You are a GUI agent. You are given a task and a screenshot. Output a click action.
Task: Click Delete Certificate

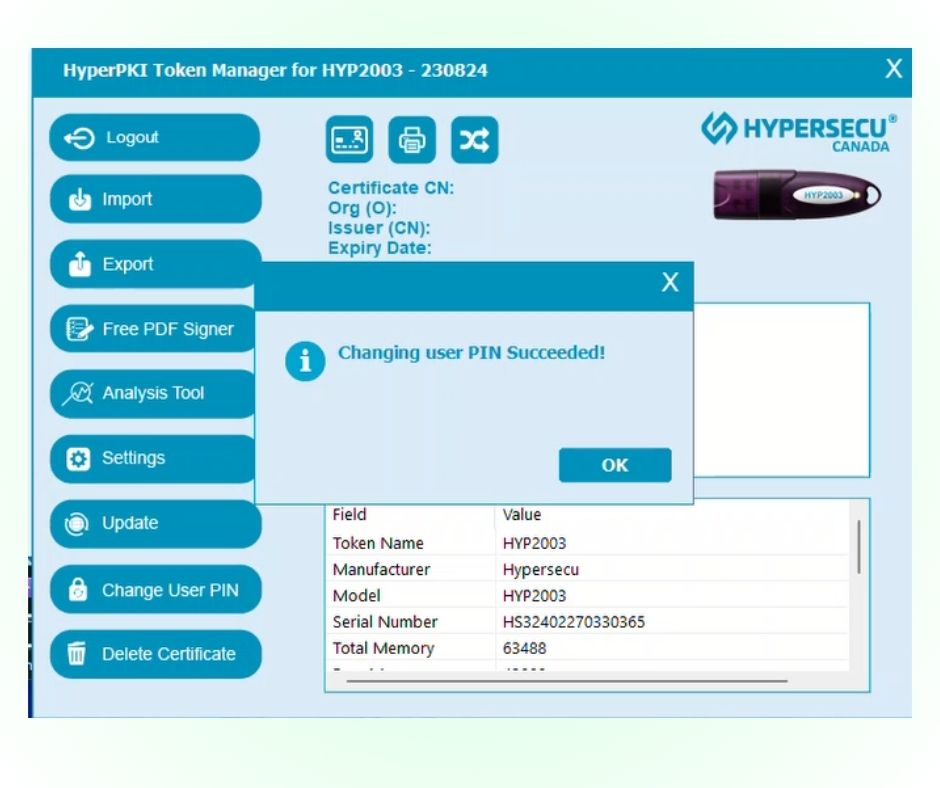tap(155, 654)
